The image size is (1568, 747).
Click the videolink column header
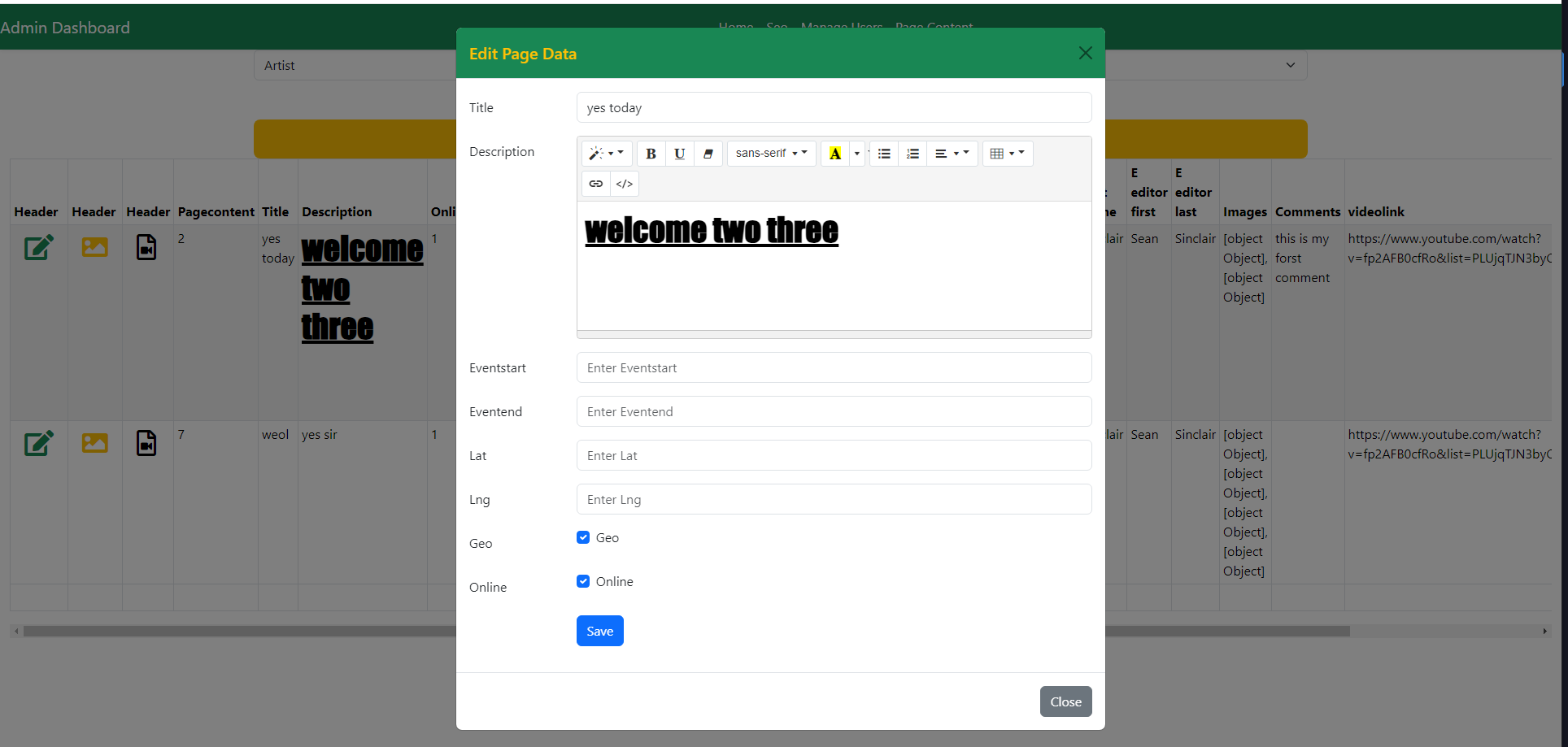1376,211
